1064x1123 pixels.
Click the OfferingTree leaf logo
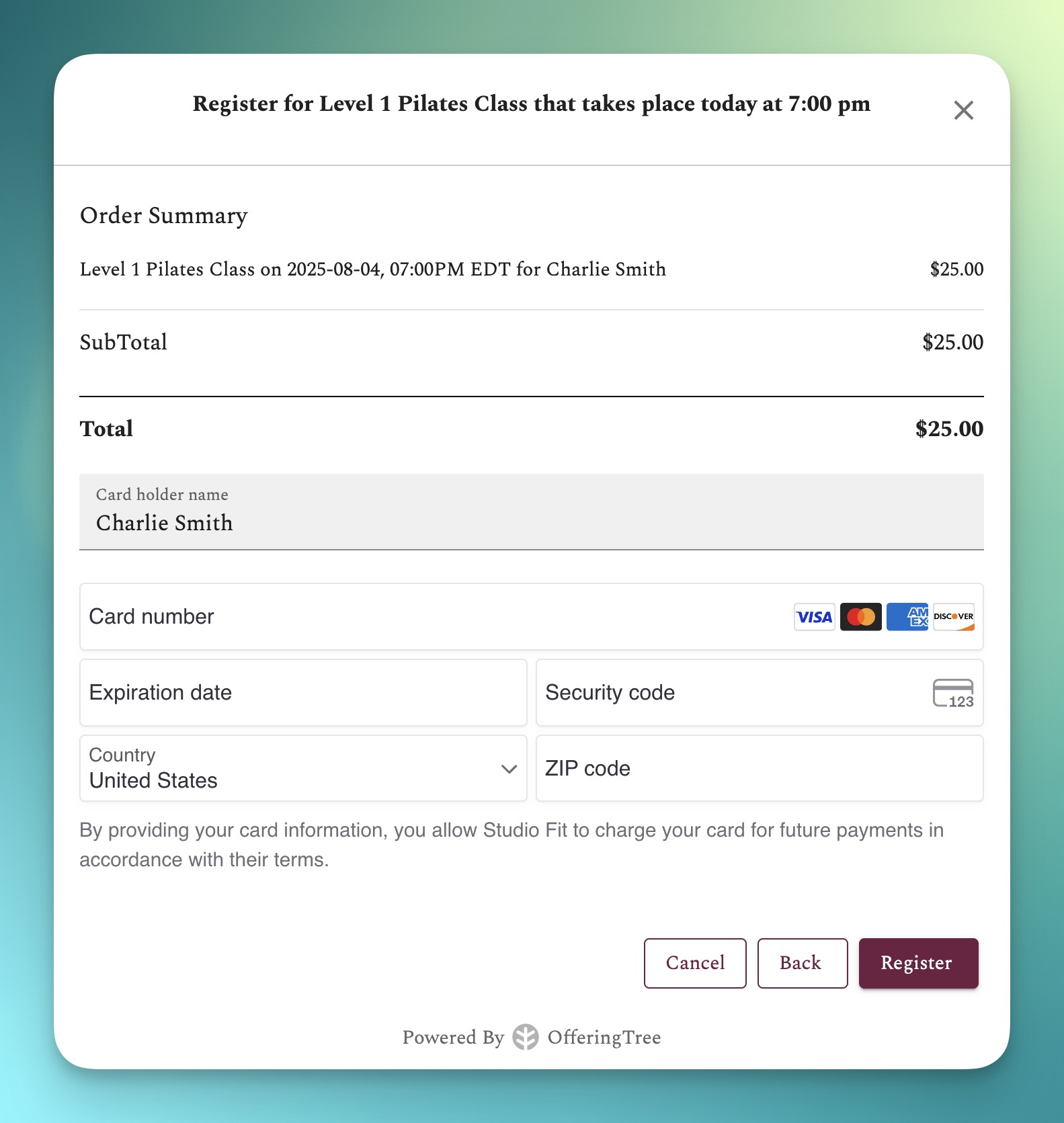[x=525, y=1037]
